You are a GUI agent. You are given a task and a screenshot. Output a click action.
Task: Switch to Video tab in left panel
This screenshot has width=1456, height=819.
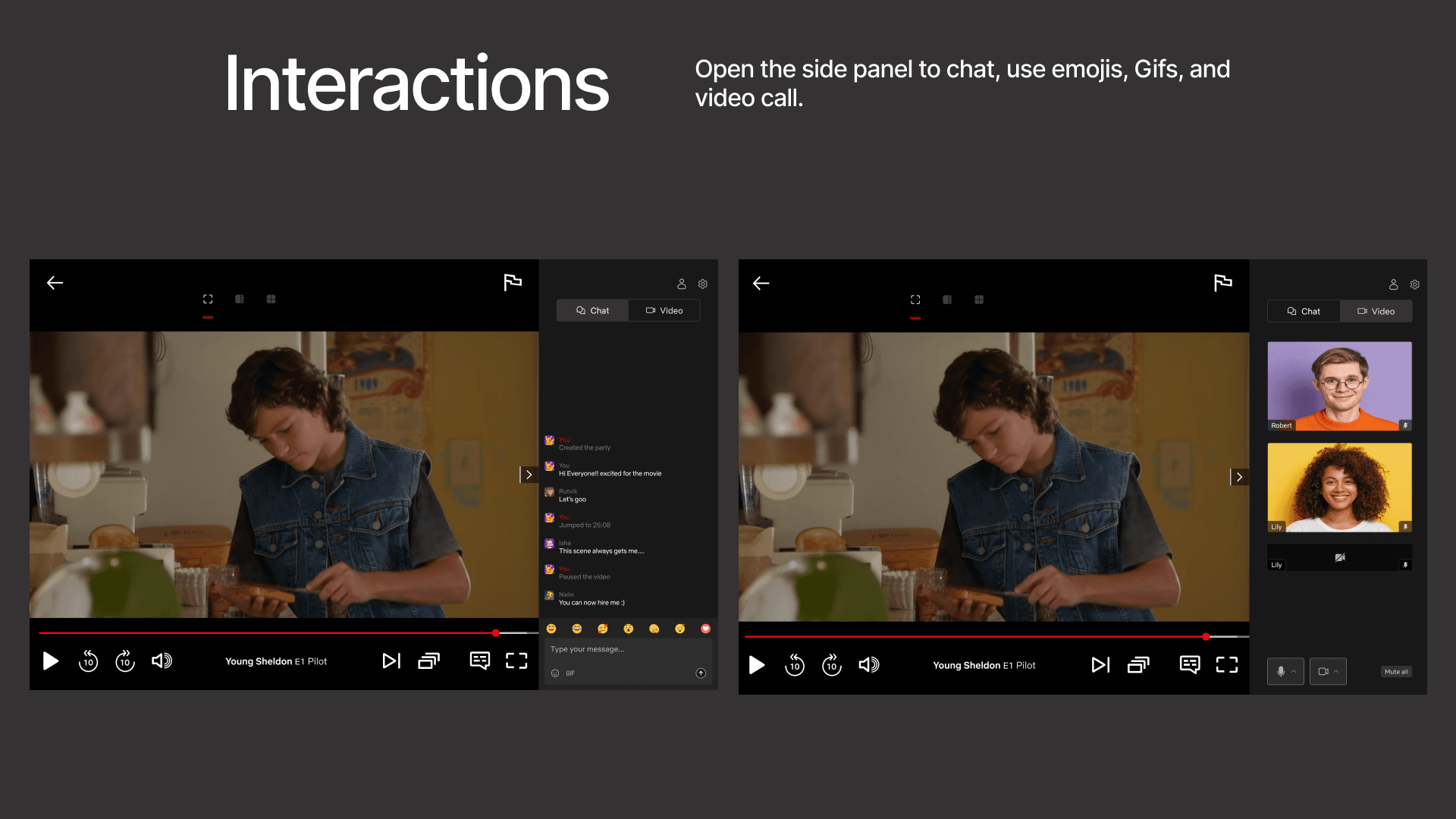664,311
